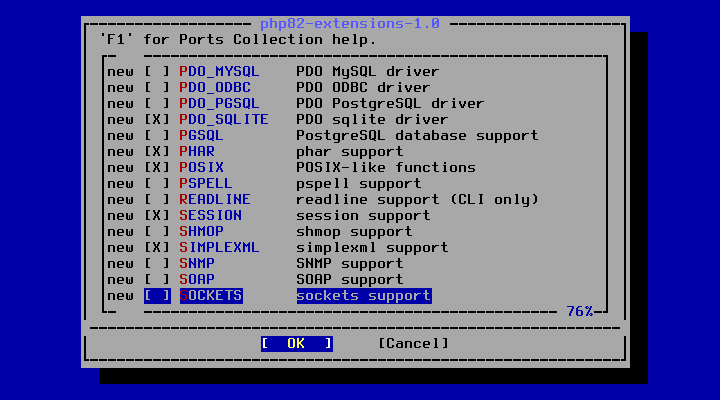Click the 'SNMP support' description

pos(349,264)
